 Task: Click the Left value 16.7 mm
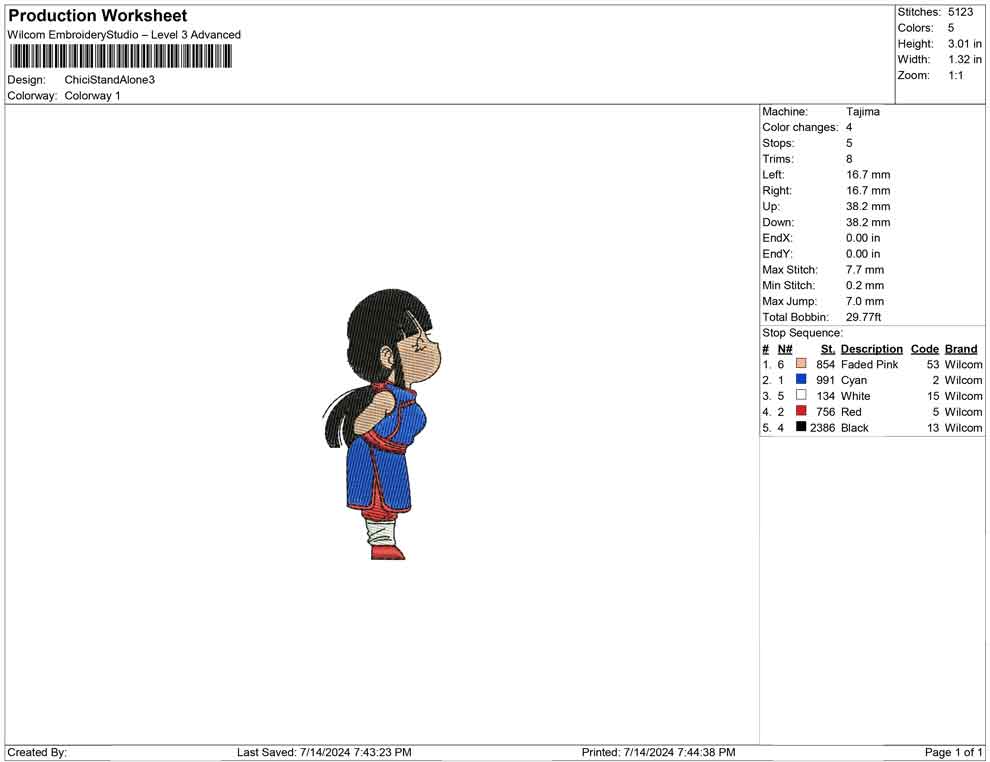868,175
